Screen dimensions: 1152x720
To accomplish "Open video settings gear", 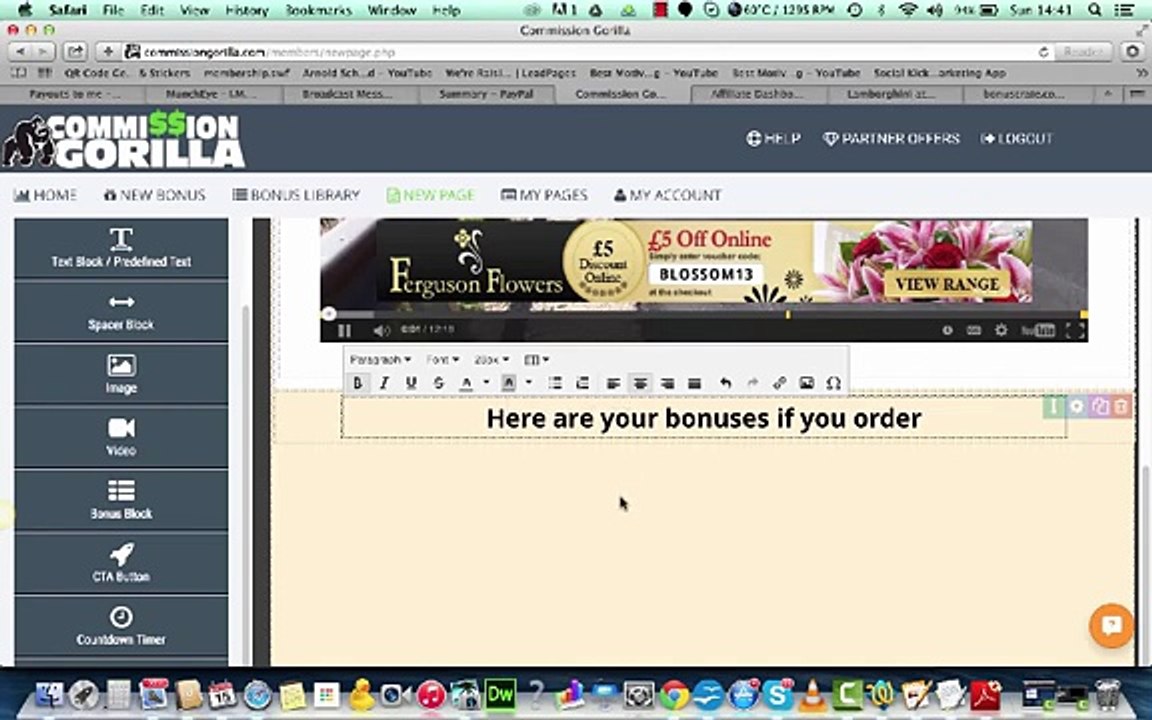I will pos(1001,331).
